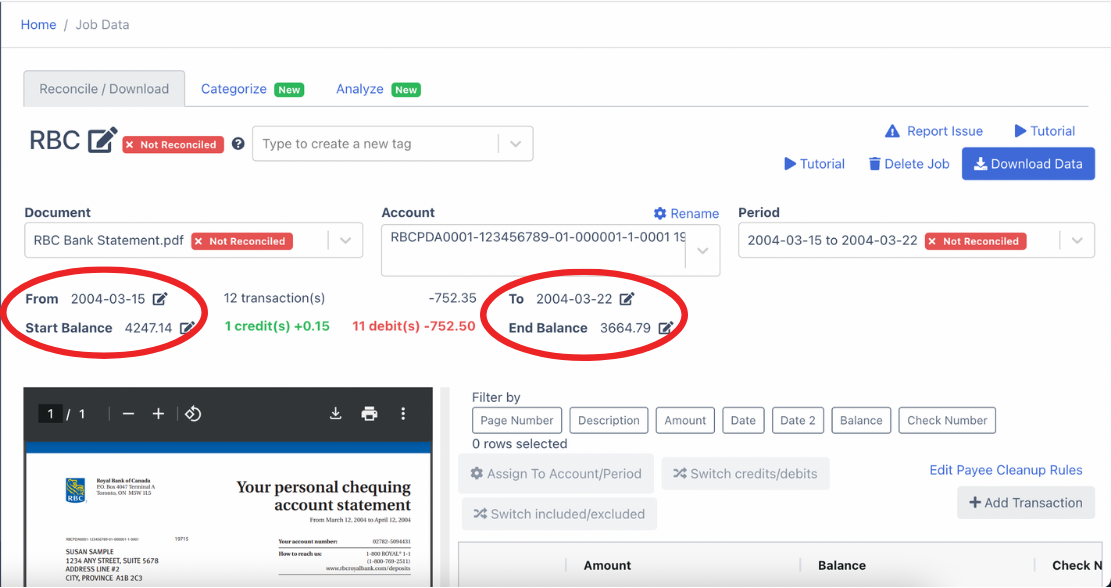Click the Amount column header
Image resolution: width=1111 pixels, height=588 pixels.
click(x=607, y=565)
